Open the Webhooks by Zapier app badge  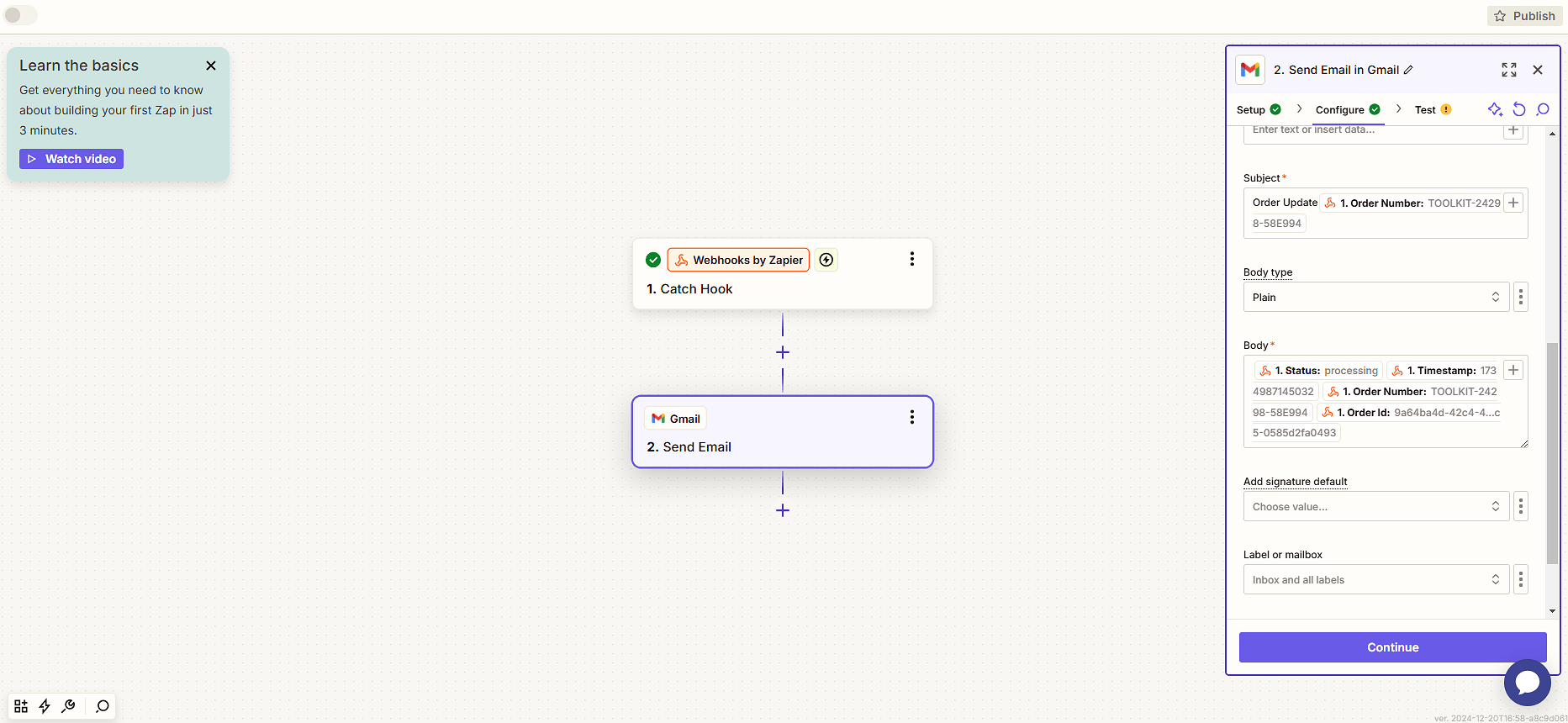coord(738,260)
